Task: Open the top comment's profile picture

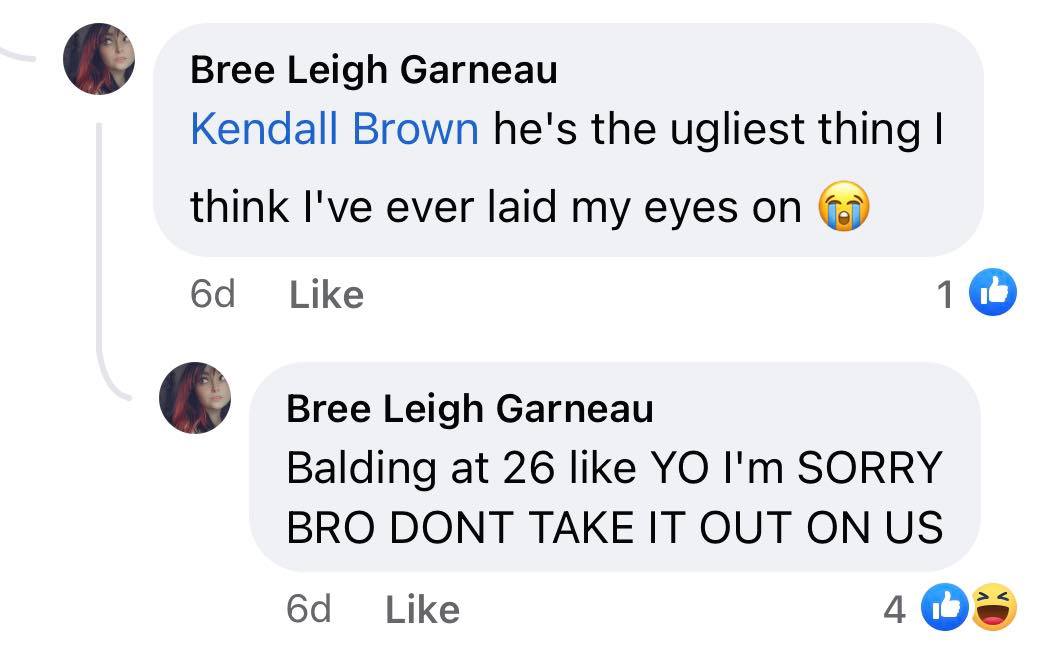Action: [x=99, y=60]
